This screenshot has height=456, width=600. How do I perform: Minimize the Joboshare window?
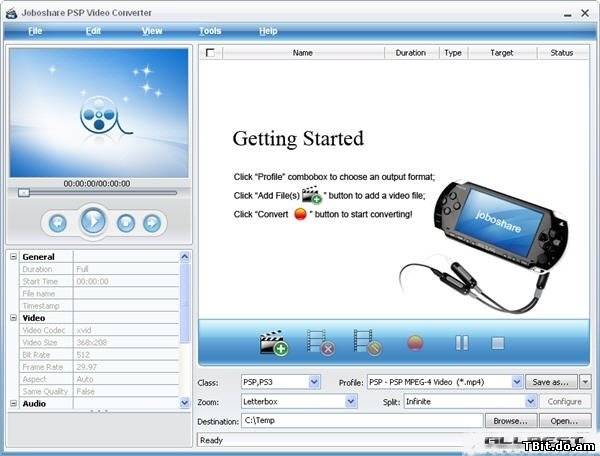pos(568,14)
